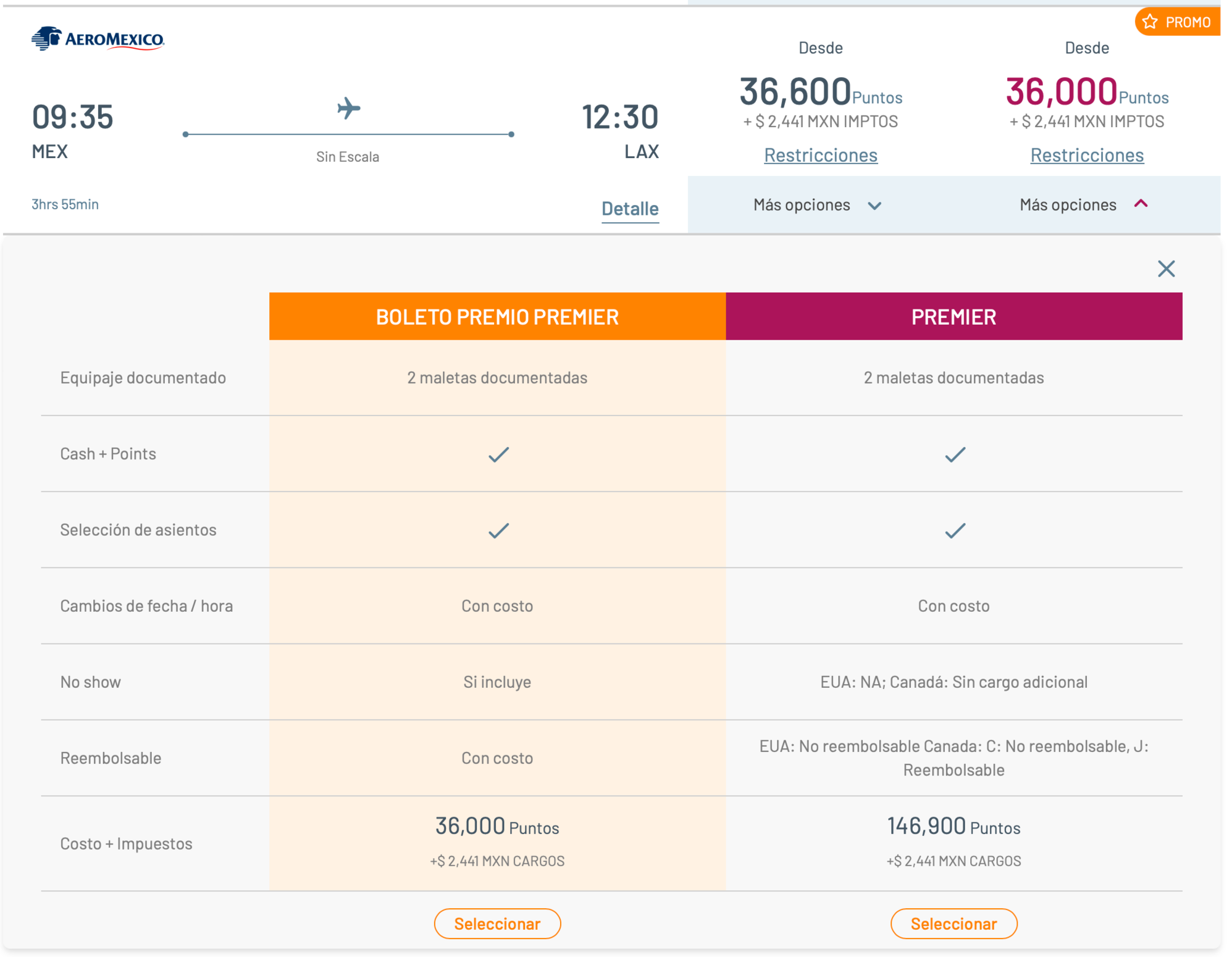This screenshot has height=957, width=1232.
Task: Click '+$ 2,441 MXN CARGOS' in Boleto Premio Premier column
Action: (497, 861)
